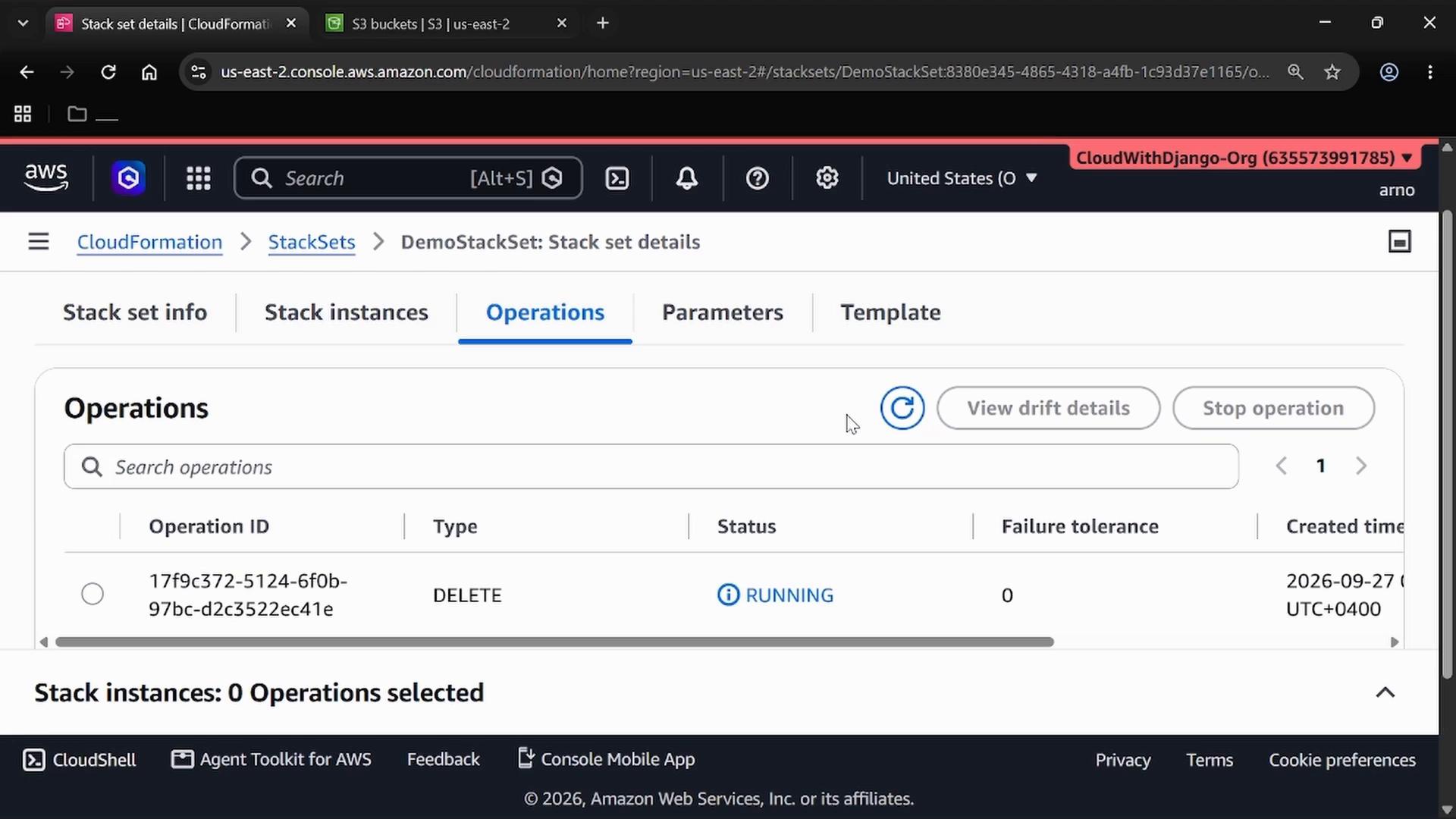This screenshot has width=1456, height=819.
Task: Focus the AWS console Search box
Action: [408, 178]
